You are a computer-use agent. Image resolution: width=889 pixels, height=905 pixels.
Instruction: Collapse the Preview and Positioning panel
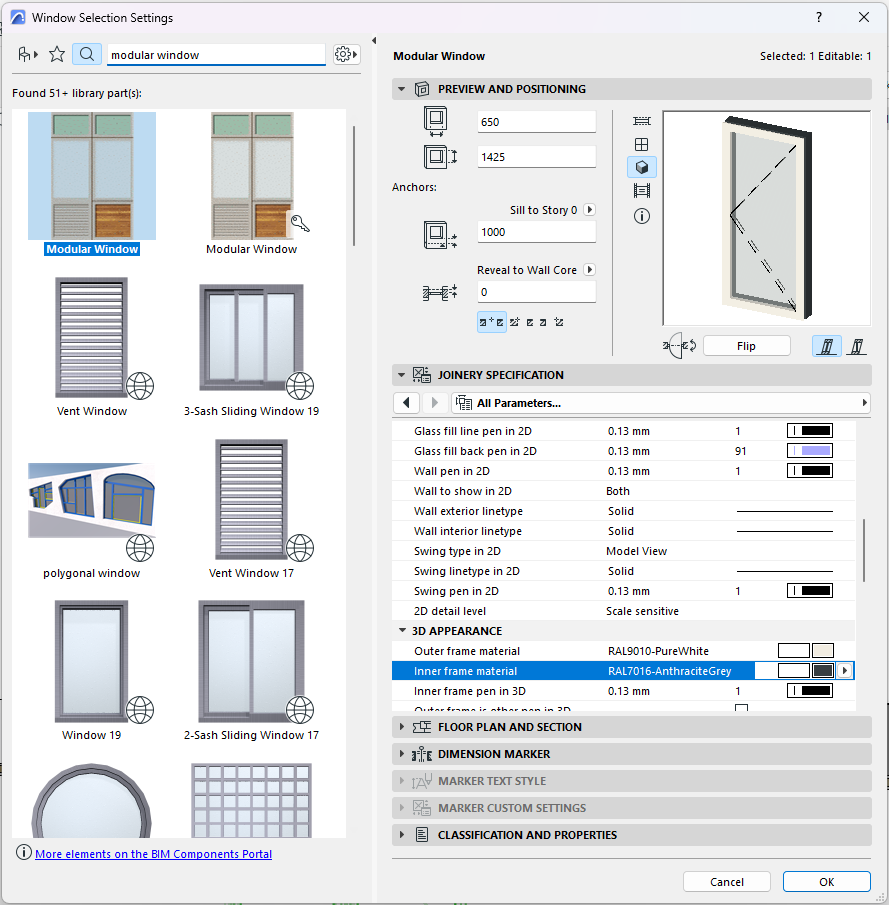(x=401, y=89)
